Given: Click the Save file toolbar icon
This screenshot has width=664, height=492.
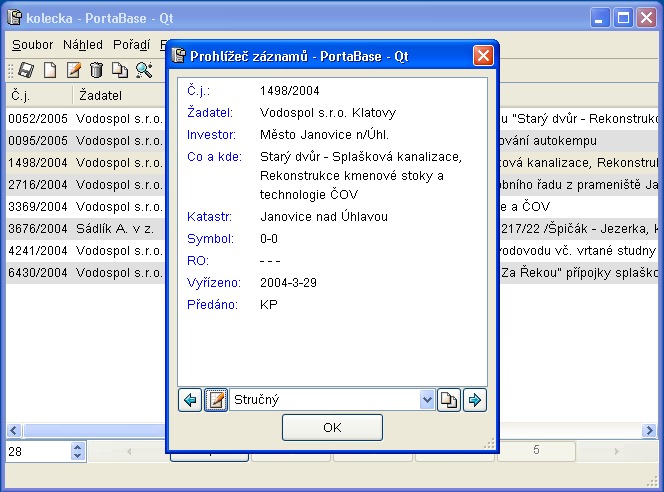Looking at the screenshot, I should pyautogui.click(x=26, y=70).
